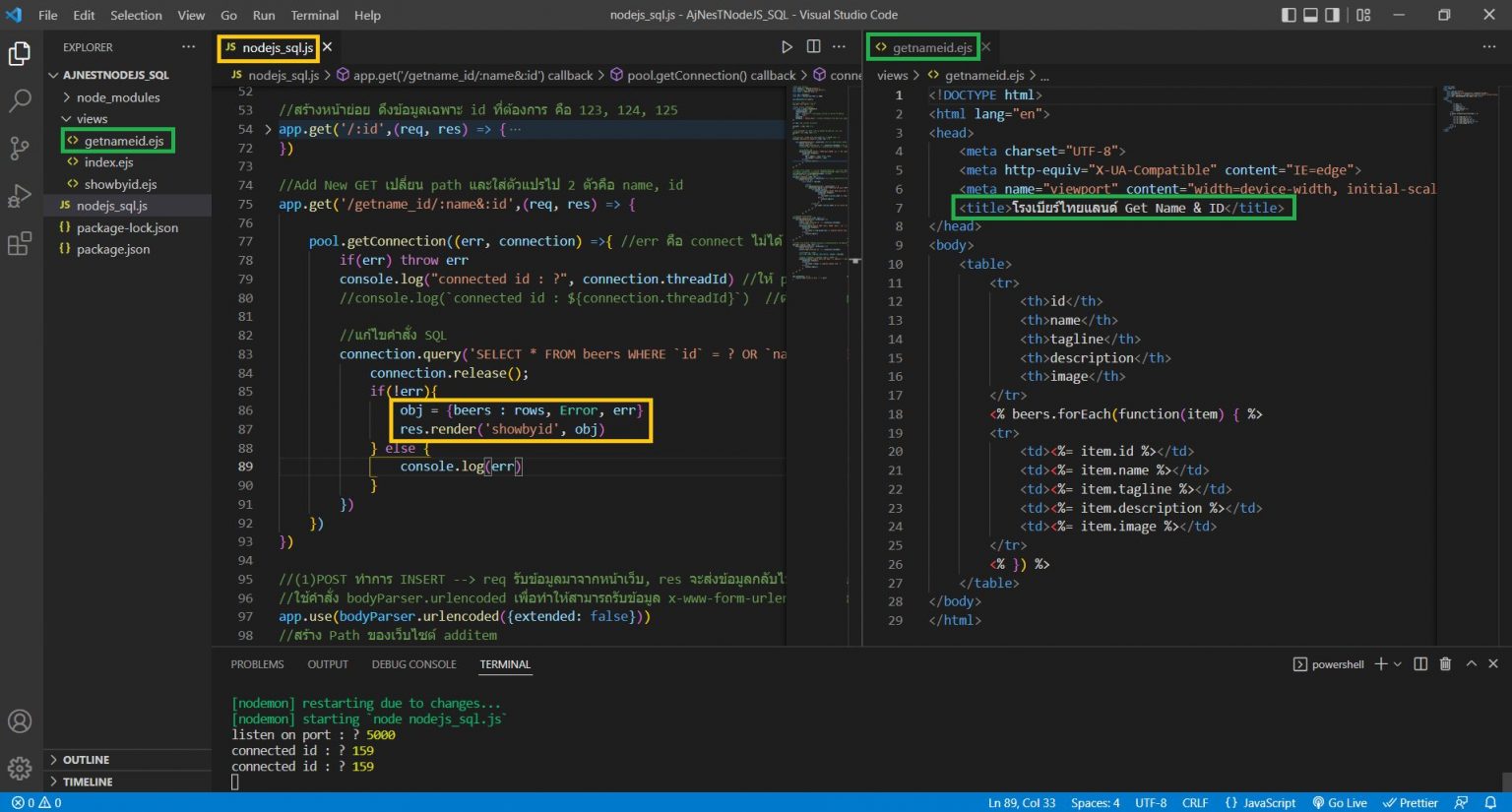Open the Search view in activity bar
1512x812 pixels.
[x=20, y=100]
